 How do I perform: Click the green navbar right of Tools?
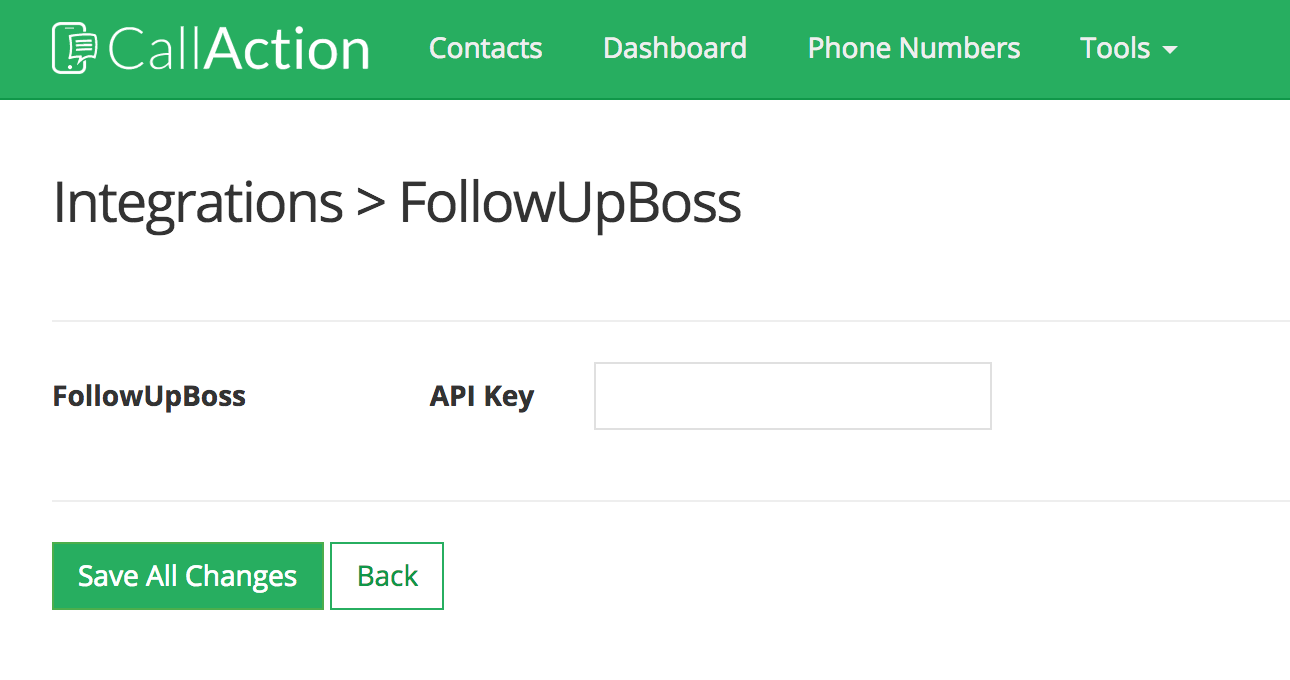tap(1235, 49)
